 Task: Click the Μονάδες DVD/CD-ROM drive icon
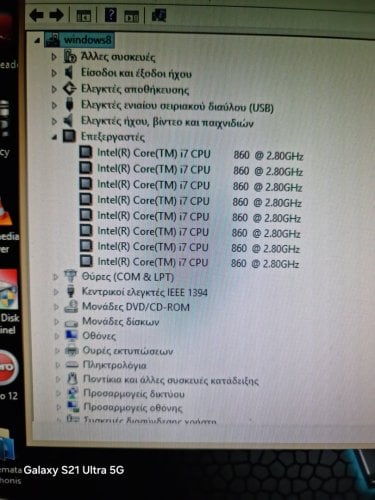[71, 307]
